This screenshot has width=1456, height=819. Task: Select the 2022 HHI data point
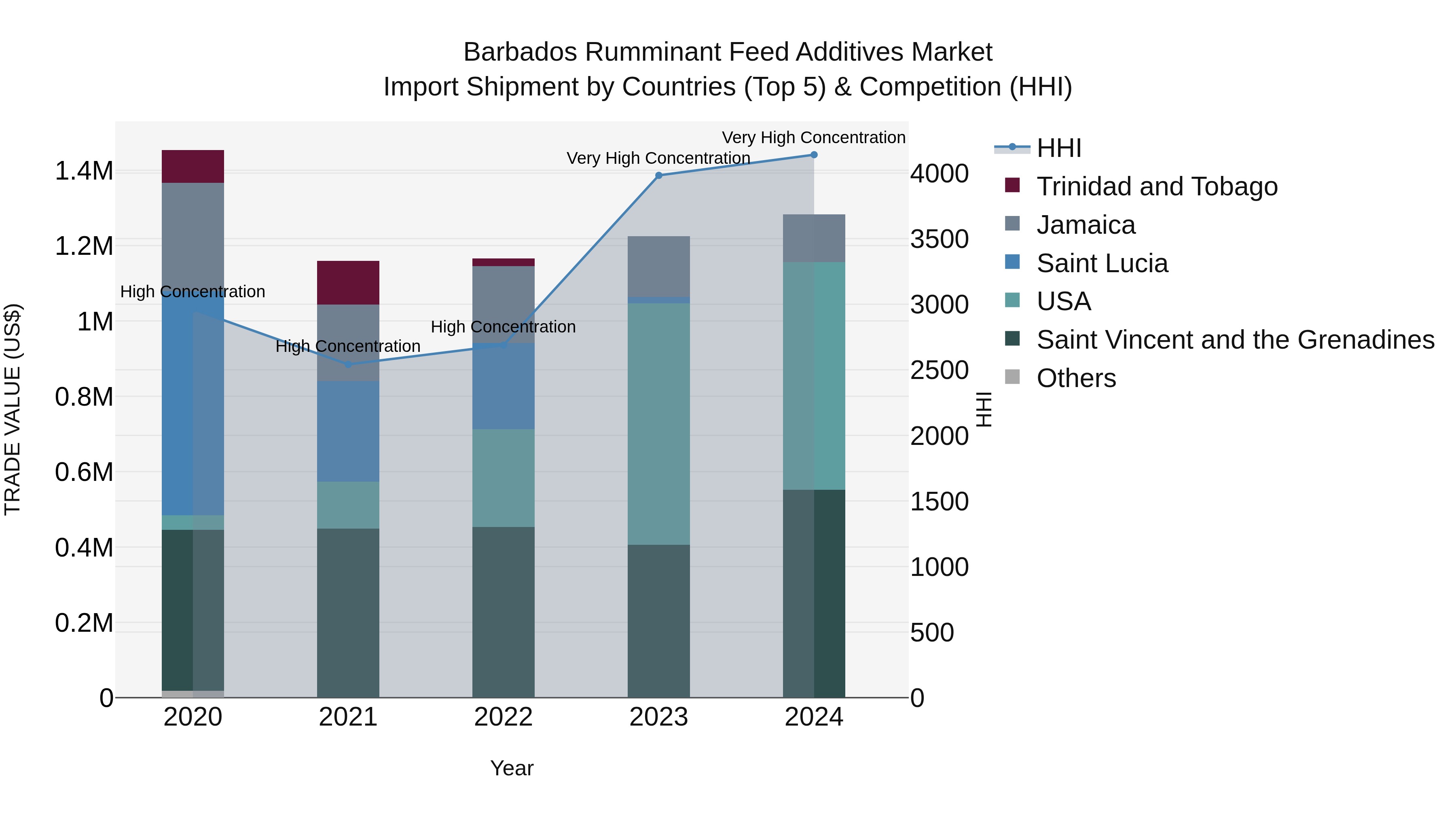[504, 345]
